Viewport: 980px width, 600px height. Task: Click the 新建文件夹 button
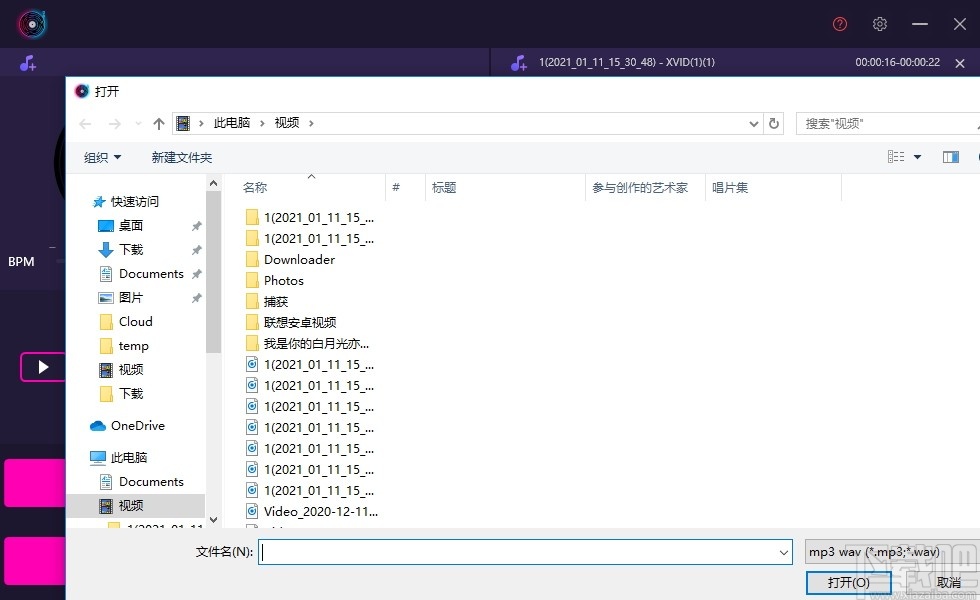[181, 157]
